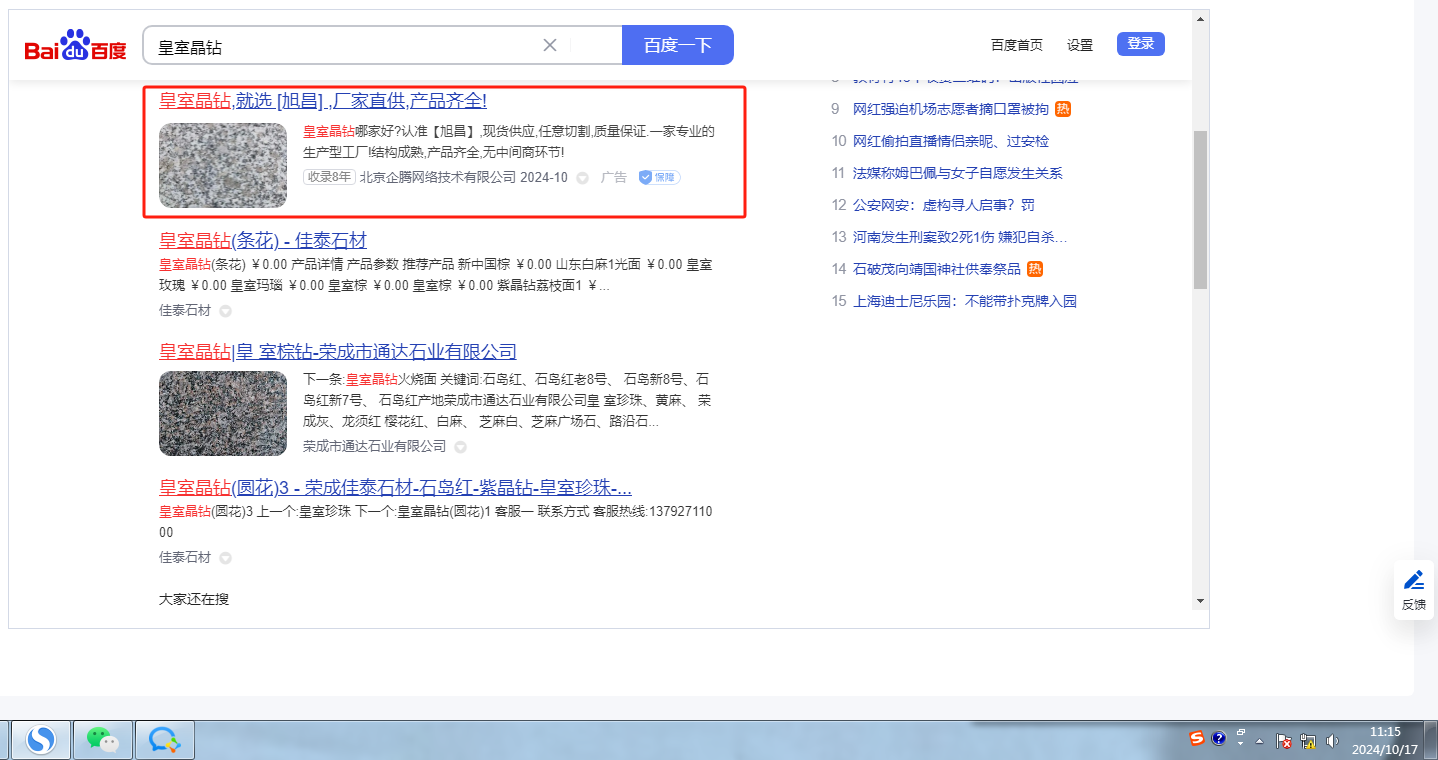Click the 保障 shield badge on the ad

click(x=659, y=177)
